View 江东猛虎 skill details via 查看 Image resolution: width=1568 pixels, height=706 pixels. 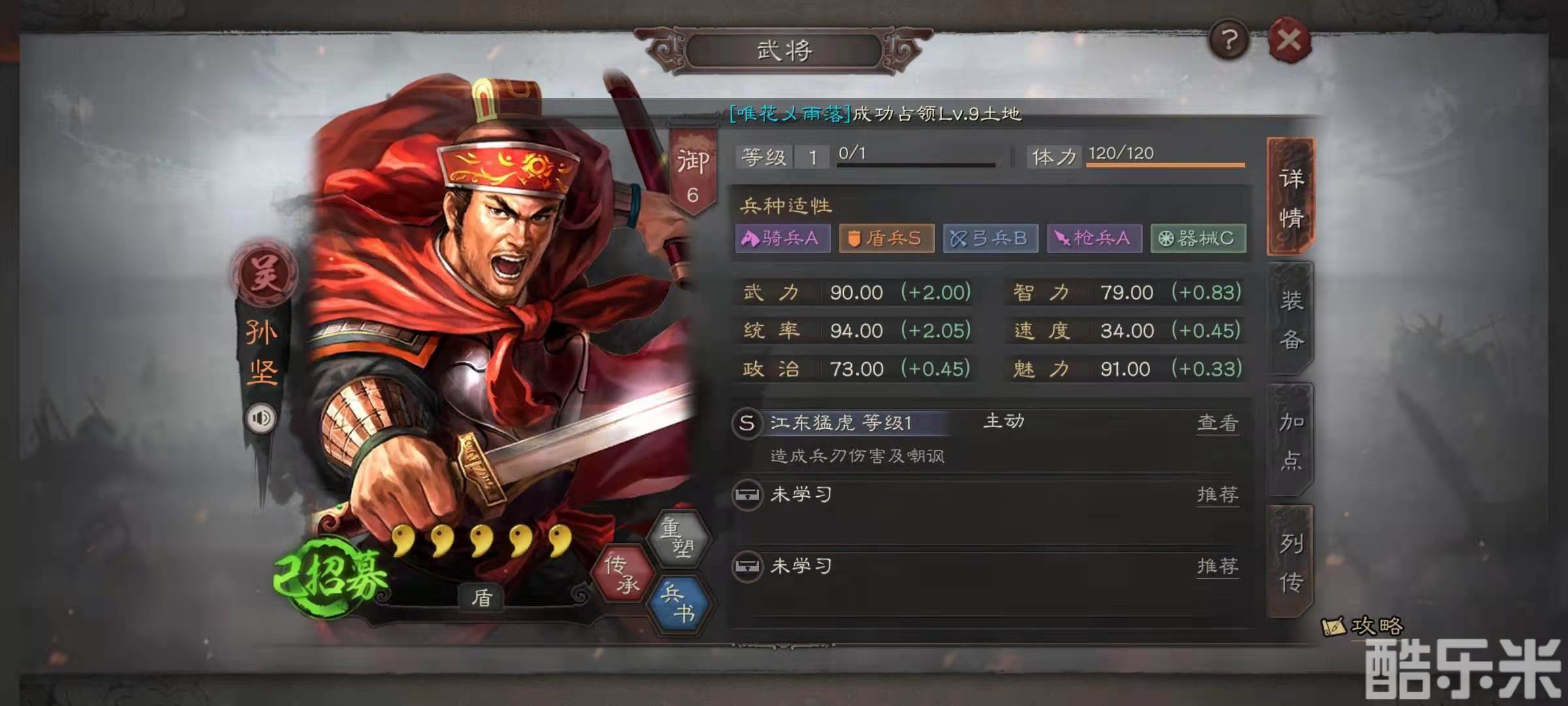(x=1217, y=424)
